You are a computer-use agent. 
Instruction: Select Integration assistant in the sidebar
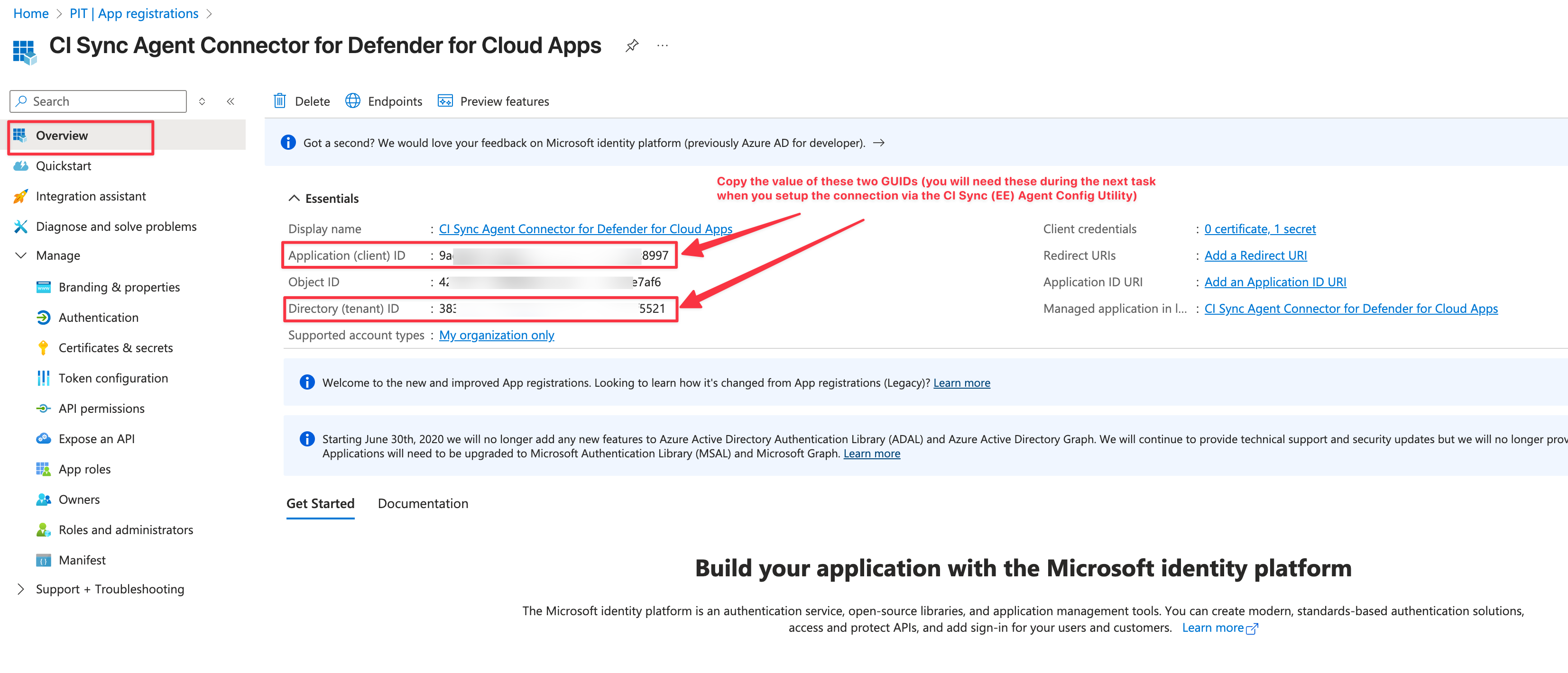click(91, 196)
